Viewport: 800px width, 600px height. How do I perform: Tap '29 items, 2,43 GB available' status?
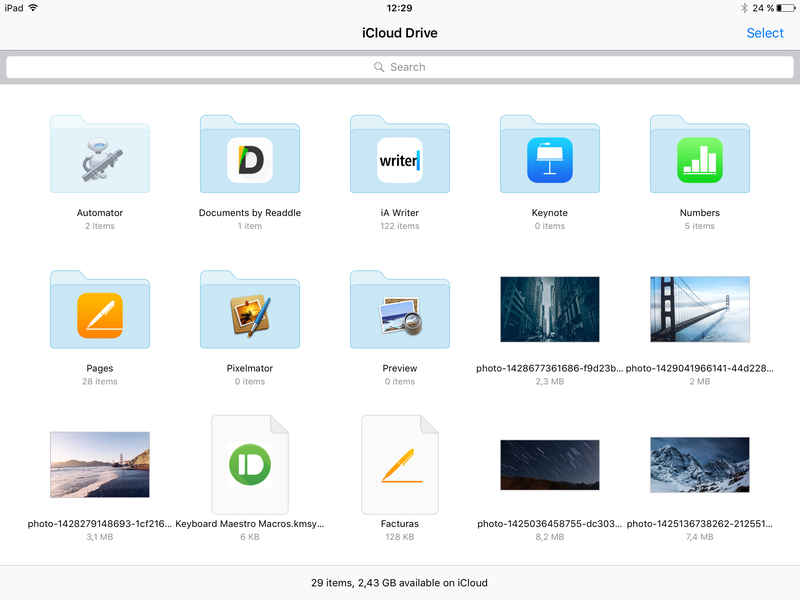pos(399,583)
